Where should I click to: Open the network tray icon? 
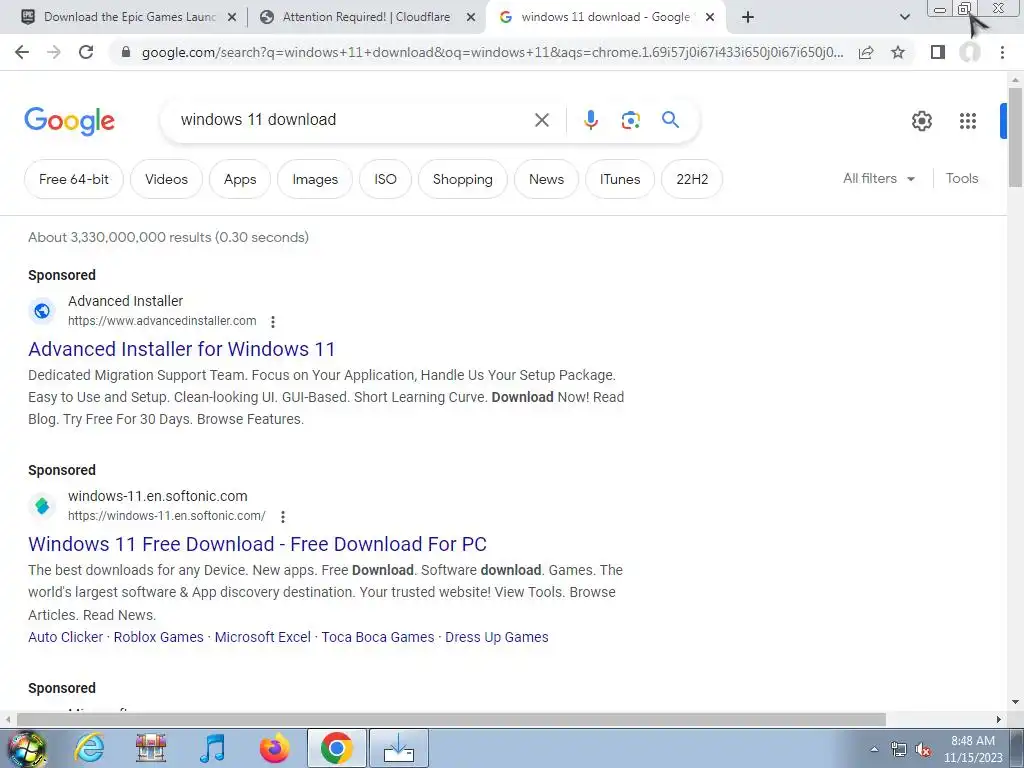coord(899,750)
